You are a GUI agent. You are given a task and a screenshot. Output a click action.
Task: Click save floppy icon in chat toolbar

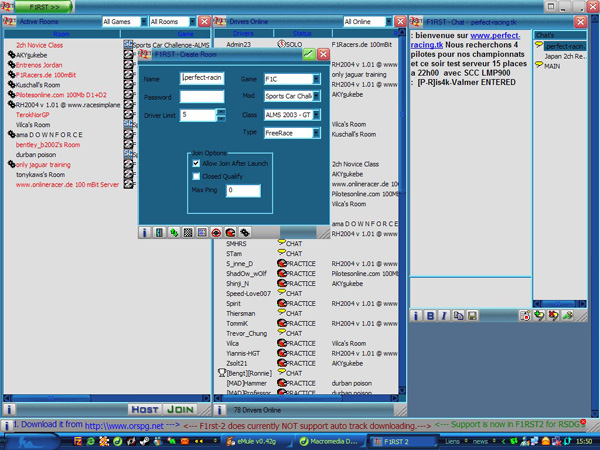pos(472,316)
